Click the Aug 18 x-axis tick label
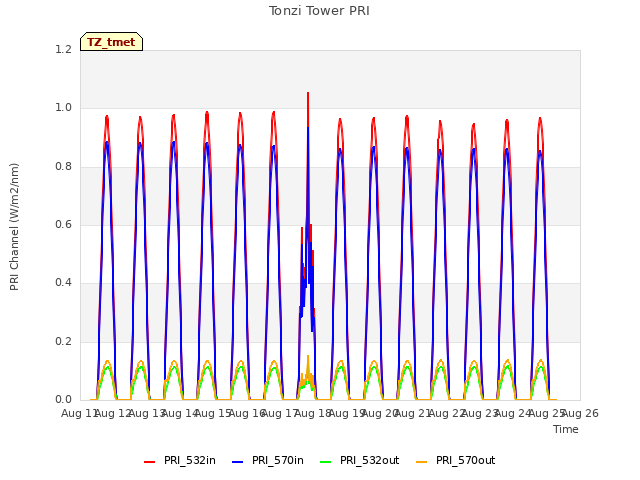This screenshot has width=640, height=480. coord(313,413)
